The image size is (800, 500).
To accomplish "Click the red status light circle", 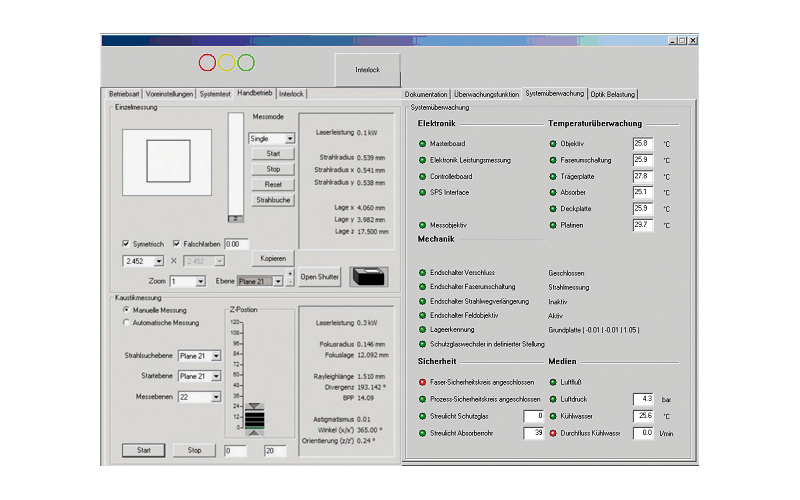I will click(207, 63).
